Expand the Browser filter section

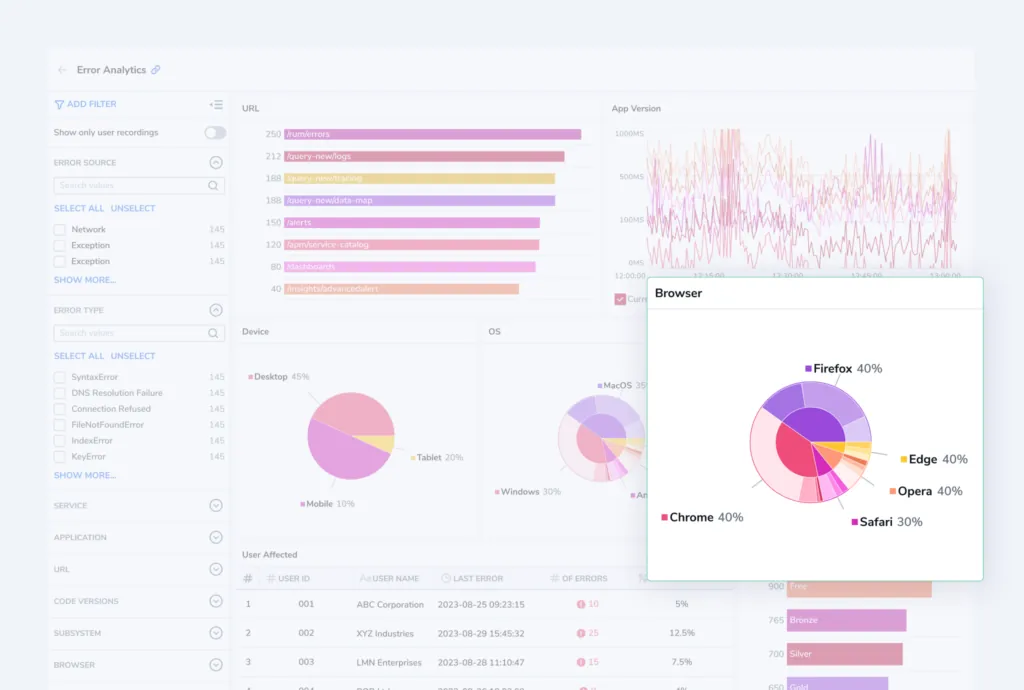[216, 665]
